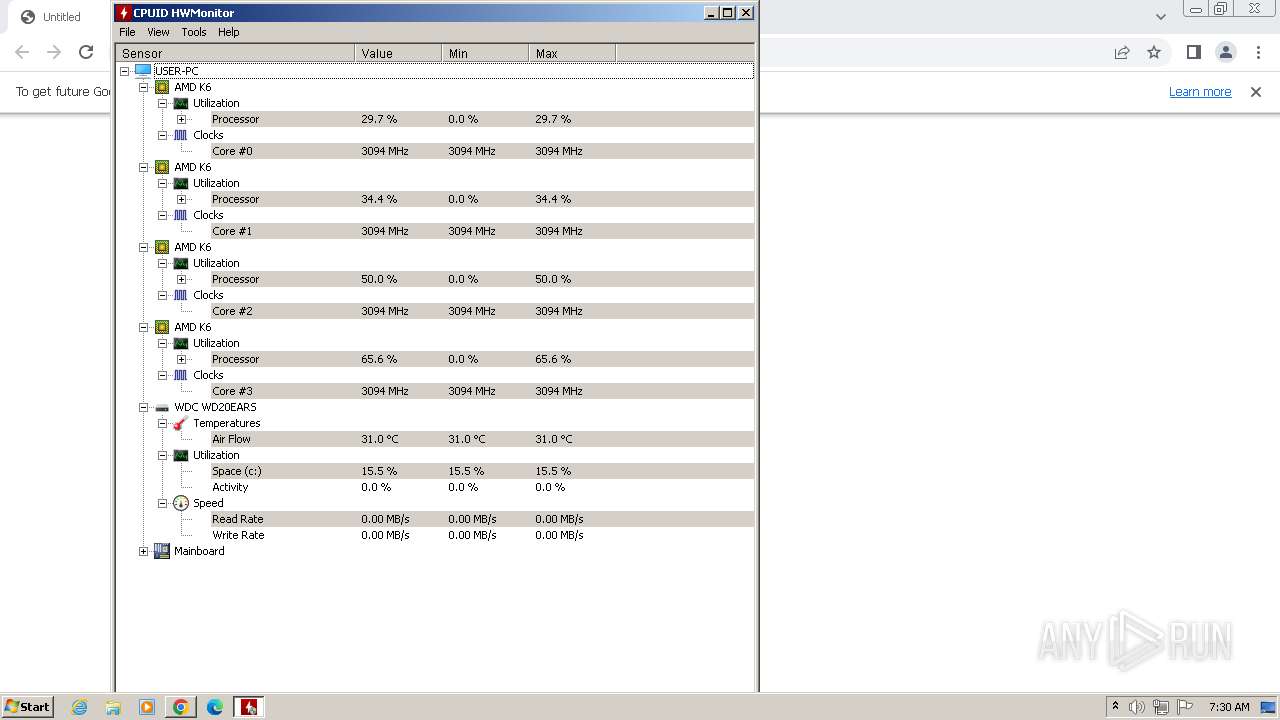The image size is (1280, 720).
Task: Click Chrome tab search chevron
Action: 1161,16
